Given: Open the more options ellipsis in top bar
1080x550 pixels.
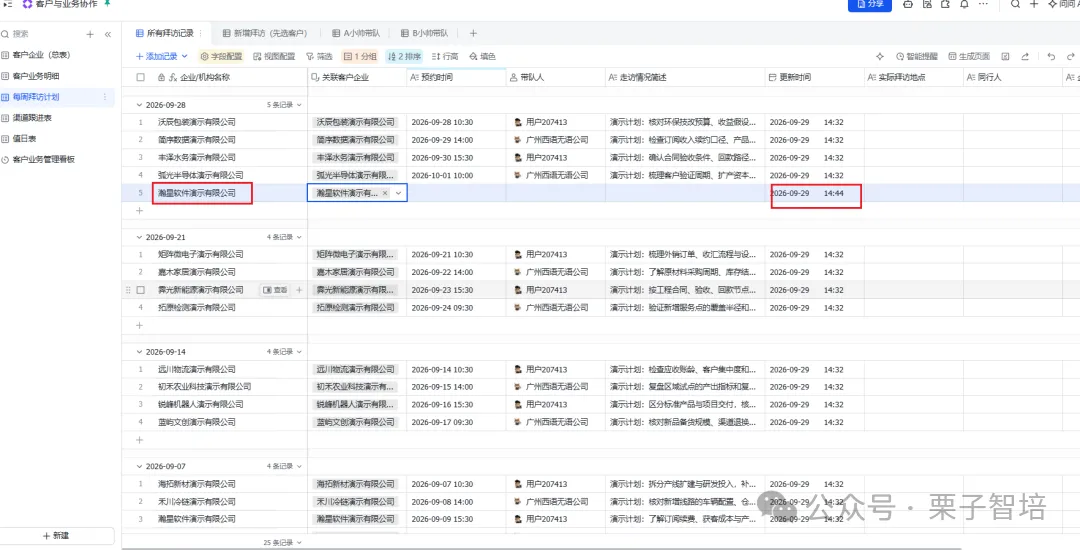Looking at the screenshot, I should tap(983, 4).
